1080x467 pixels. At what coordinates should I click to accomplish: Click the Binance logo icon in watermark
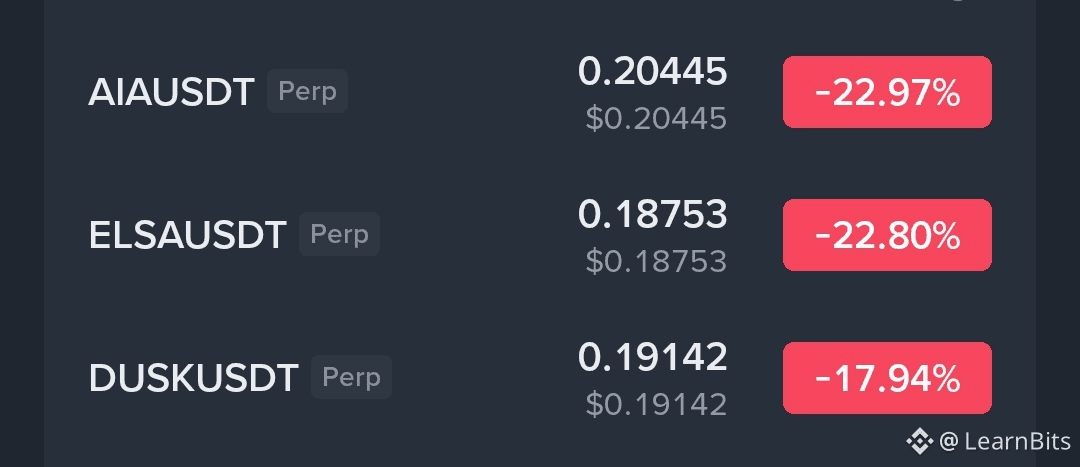click(919, 440)
